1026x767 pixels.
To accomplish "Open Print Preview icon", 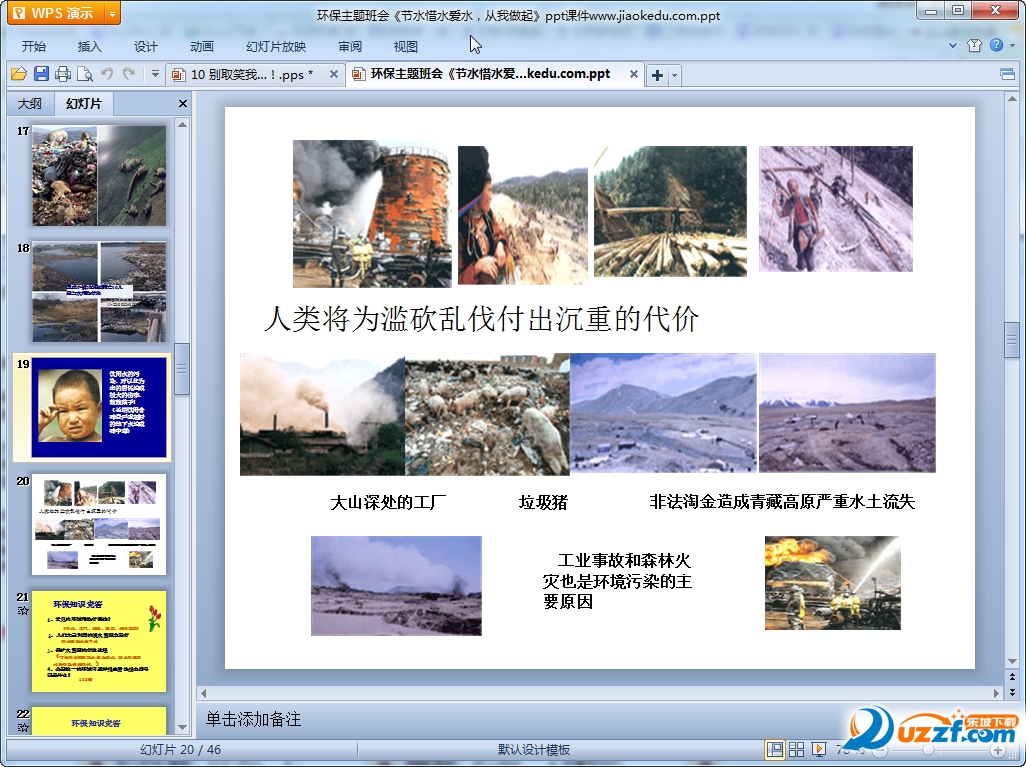I will pyautogui.click(x=84, y=74).
